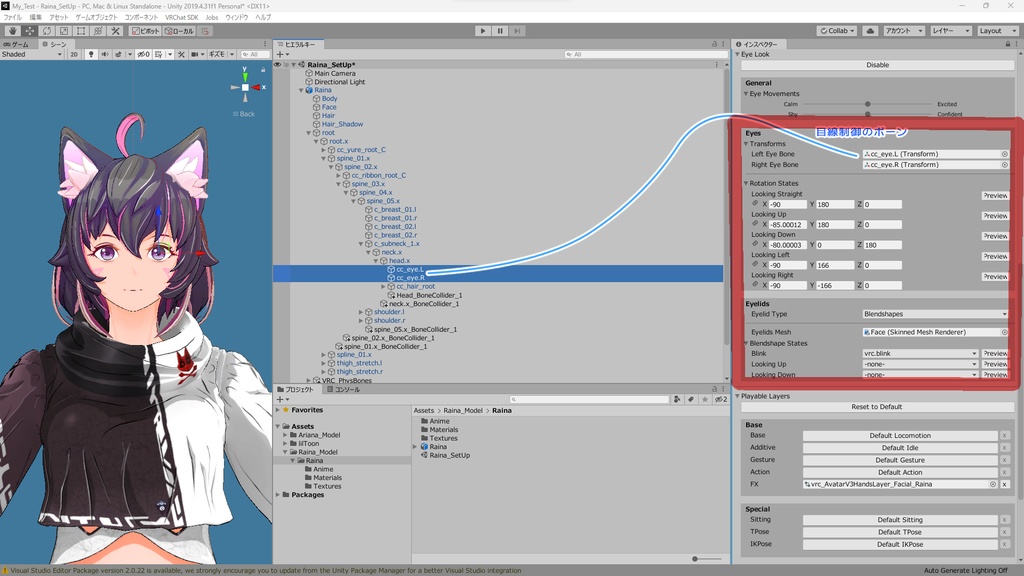Switch to the ゲーム tab
The image size is (1024, 576).
point(16,44)
